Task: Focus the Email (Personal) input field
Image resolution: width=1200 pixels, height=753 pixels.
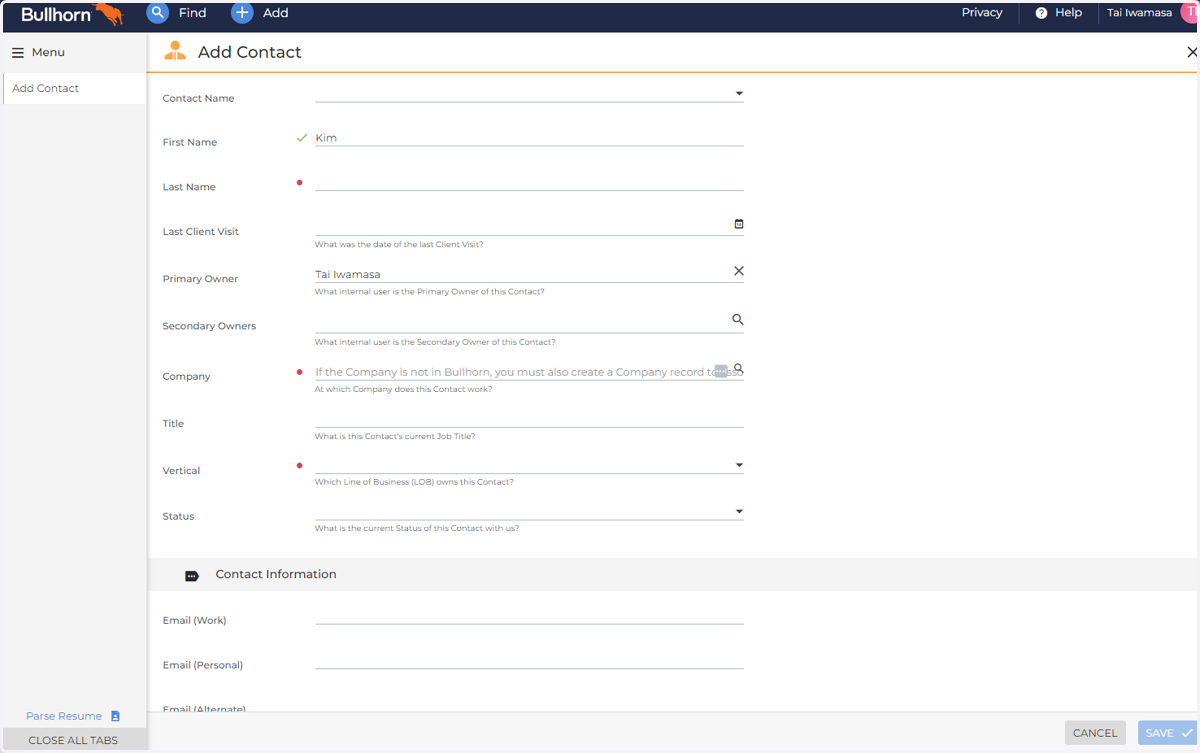Action: point(529,660)
